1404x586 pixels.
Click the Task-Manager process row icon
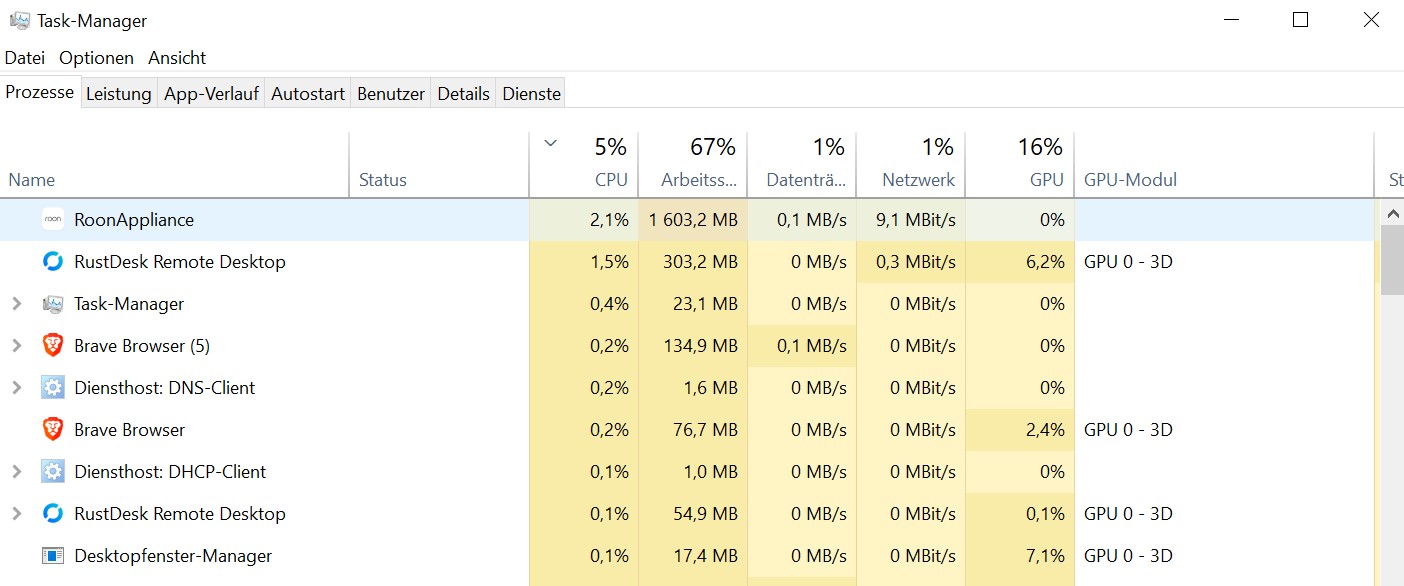[x=53, y=304]
